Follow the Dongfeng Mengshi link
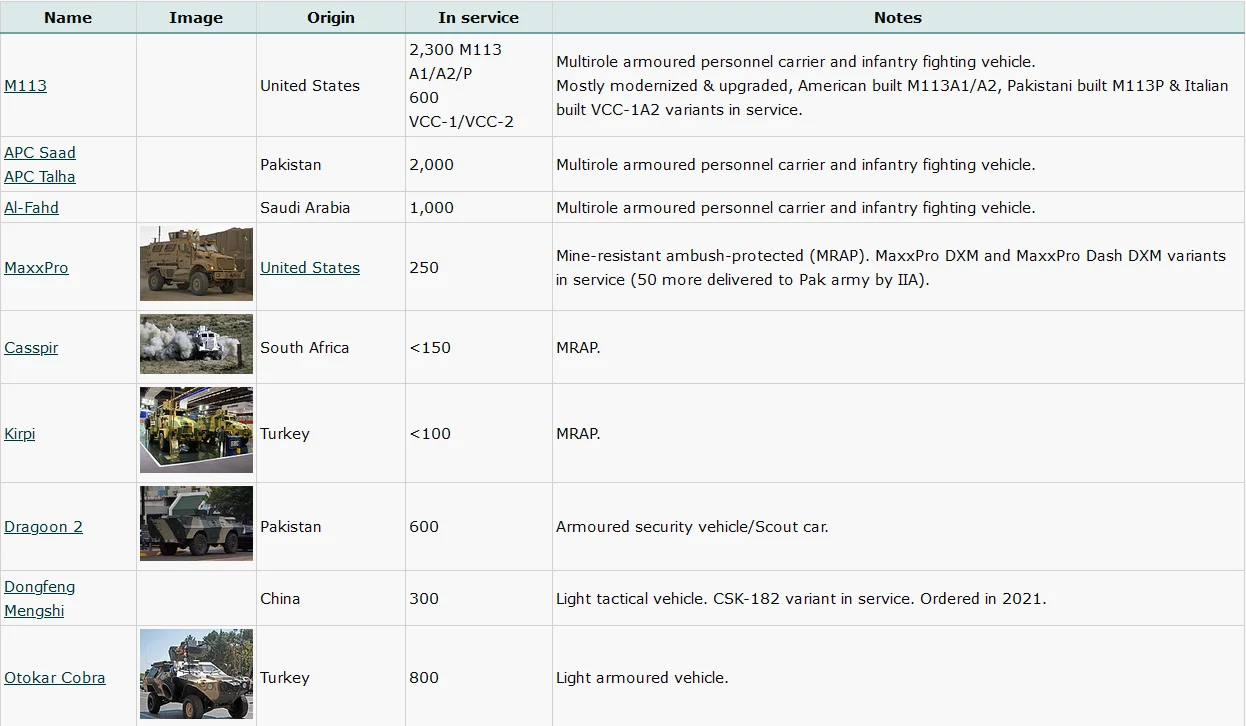Image resolution: width=1246 pixels, height=726 pixels. 40,599
